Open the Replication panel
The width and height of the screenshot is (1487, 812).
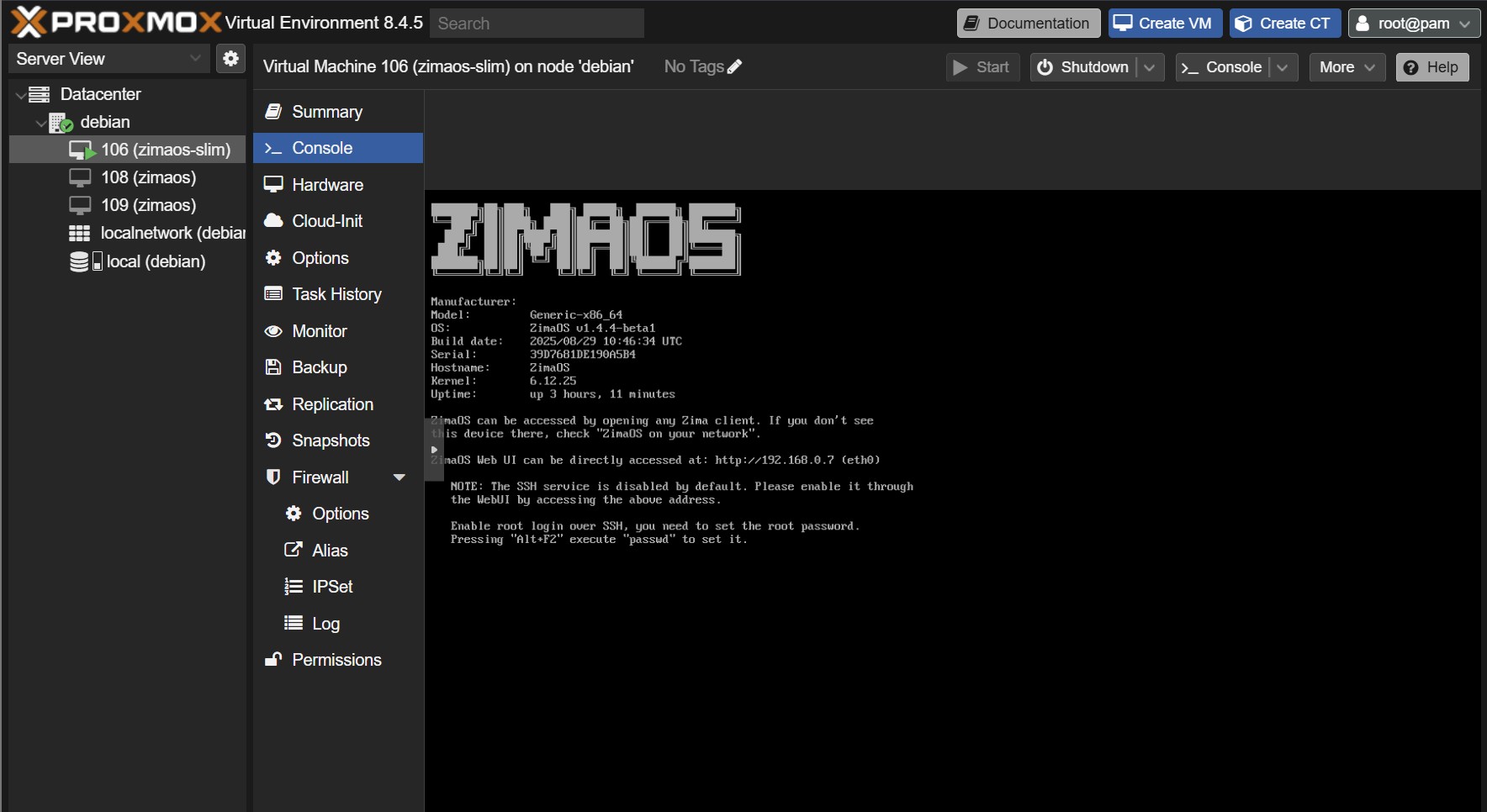point(331,404)
